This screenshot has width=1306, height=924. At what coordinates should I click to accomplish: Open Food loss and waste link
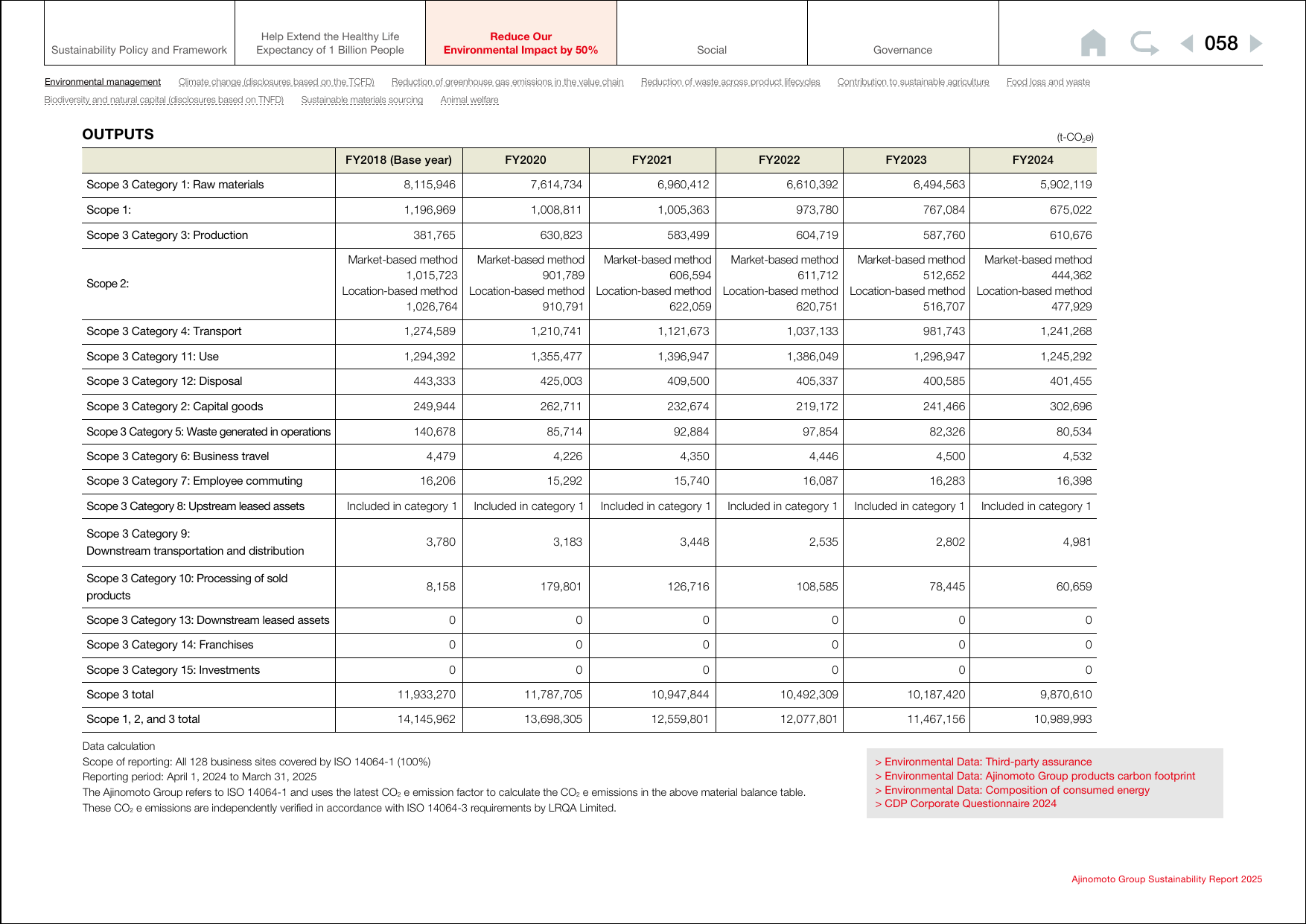pos(1048,82)
